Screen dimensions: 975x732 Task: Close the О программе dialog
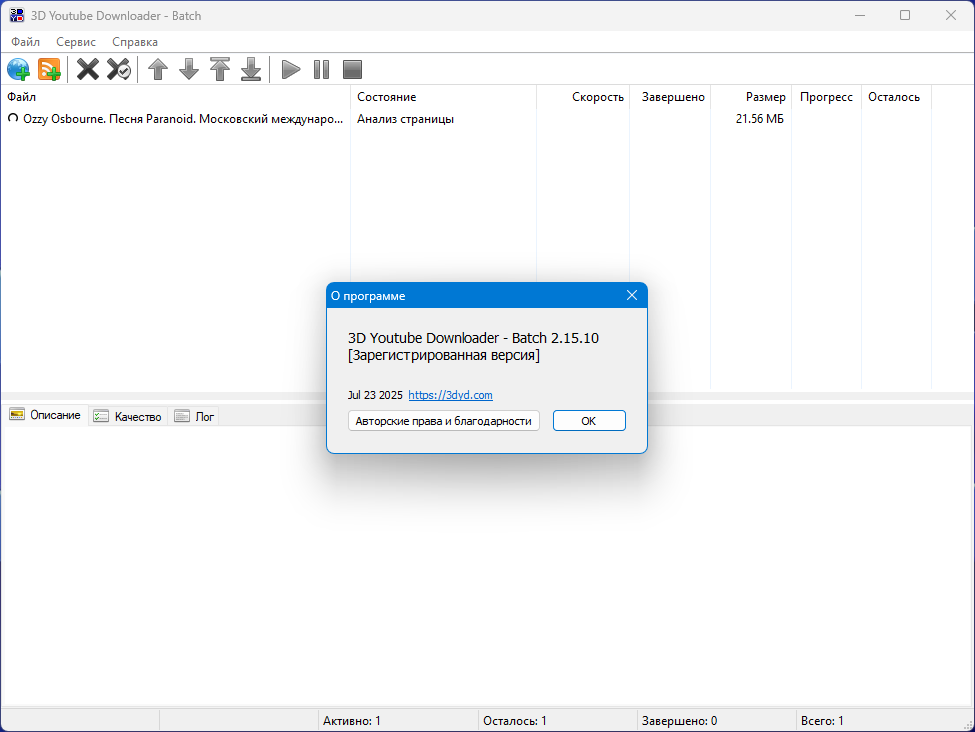click(x=632, y=295)
